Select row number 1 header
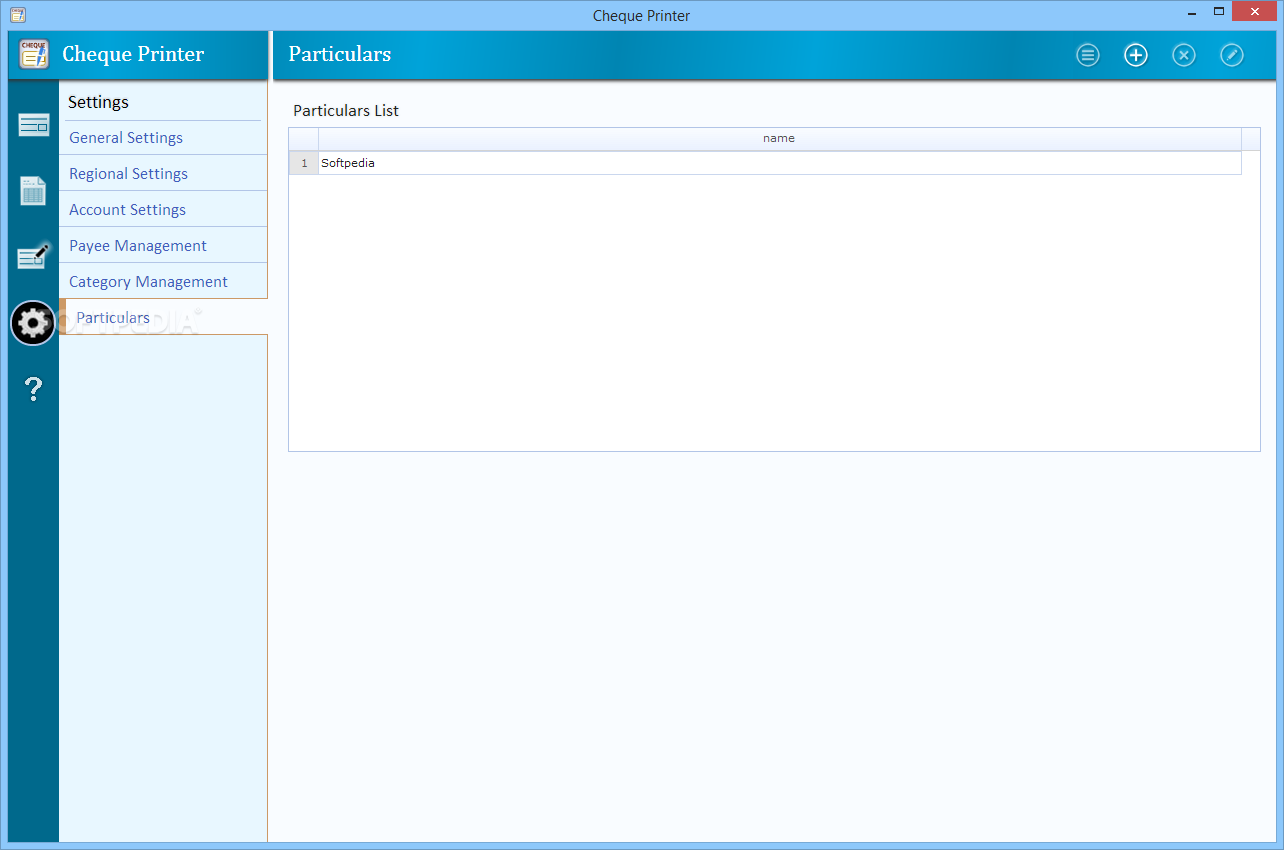 [x=304, y=163]
